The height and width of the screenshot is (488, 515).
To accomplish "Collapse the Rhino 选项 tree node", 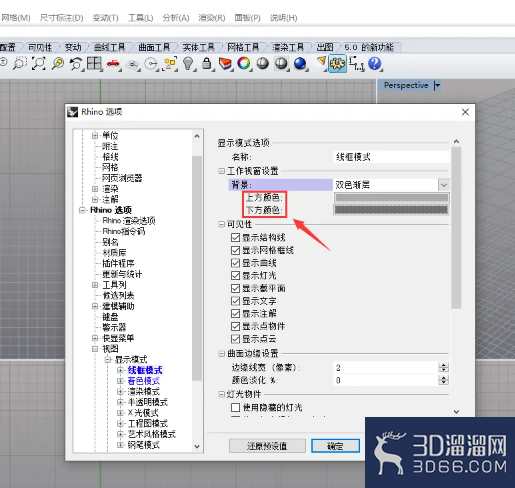I will coord(82,210).
